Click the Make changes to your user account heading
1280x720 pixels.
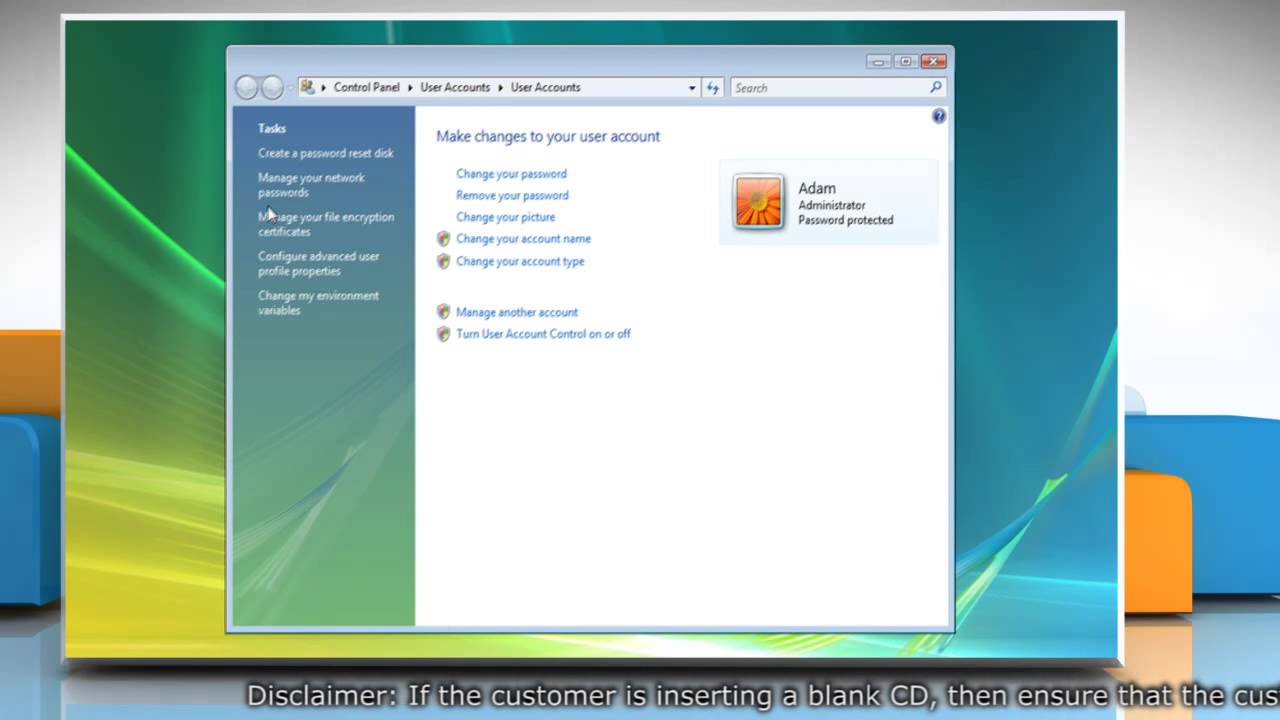point(548,136)
